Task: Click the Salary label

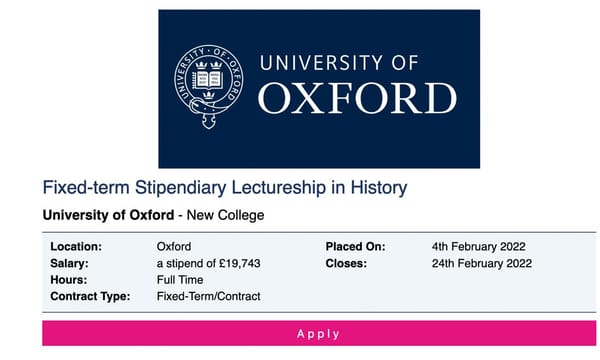Action: pyautogui.click(x=69, y=263)
